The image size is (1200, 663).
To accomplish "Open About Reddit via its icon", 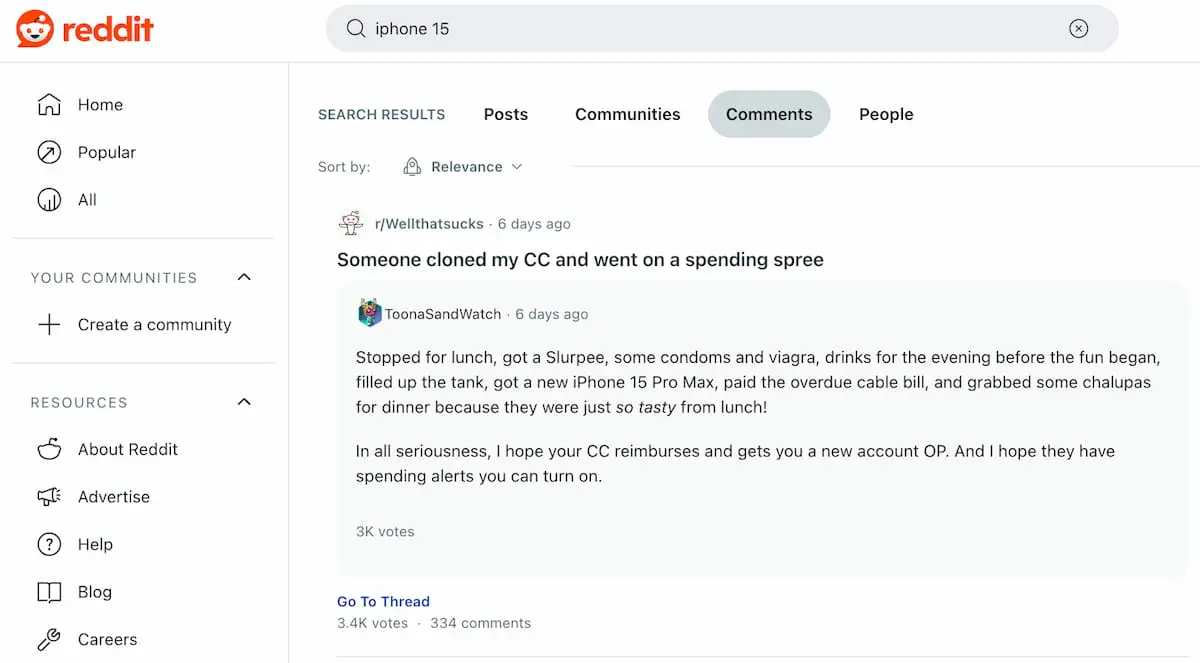I will click(x=49, y=449).
